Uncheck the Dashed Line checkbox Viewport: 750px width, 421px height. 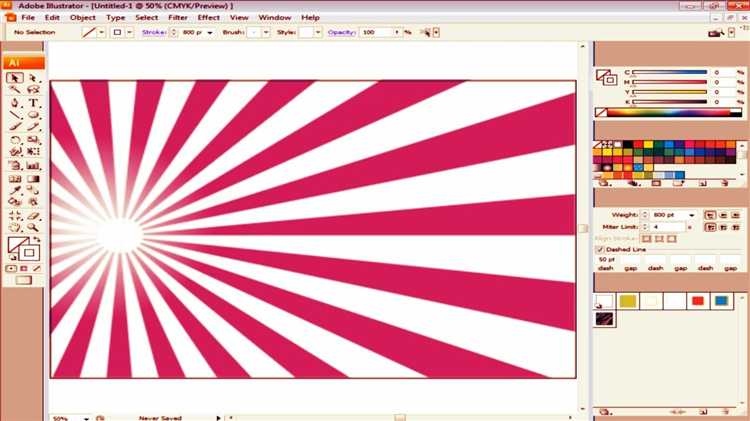click(600, 249)
